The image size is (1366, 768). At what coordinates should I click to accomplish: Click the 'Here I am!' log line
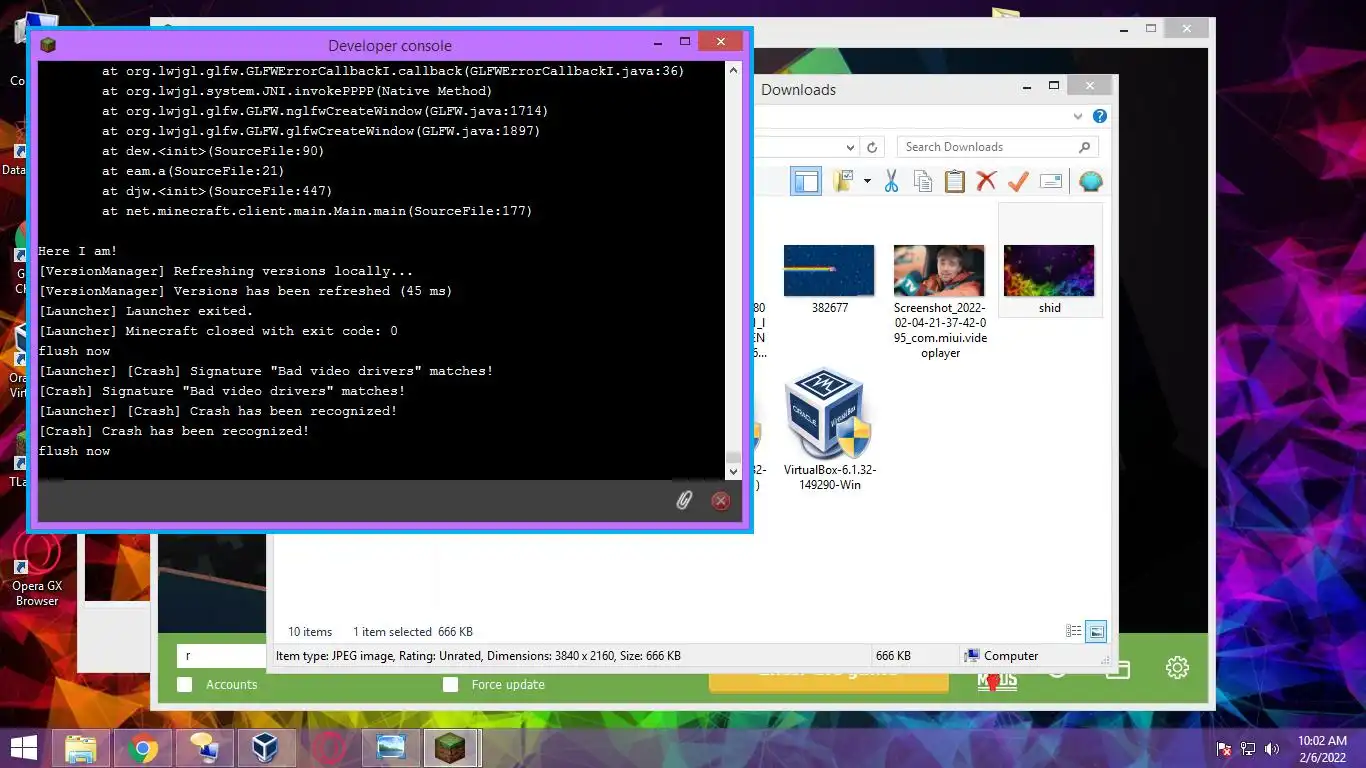click(x=78, y=251)
